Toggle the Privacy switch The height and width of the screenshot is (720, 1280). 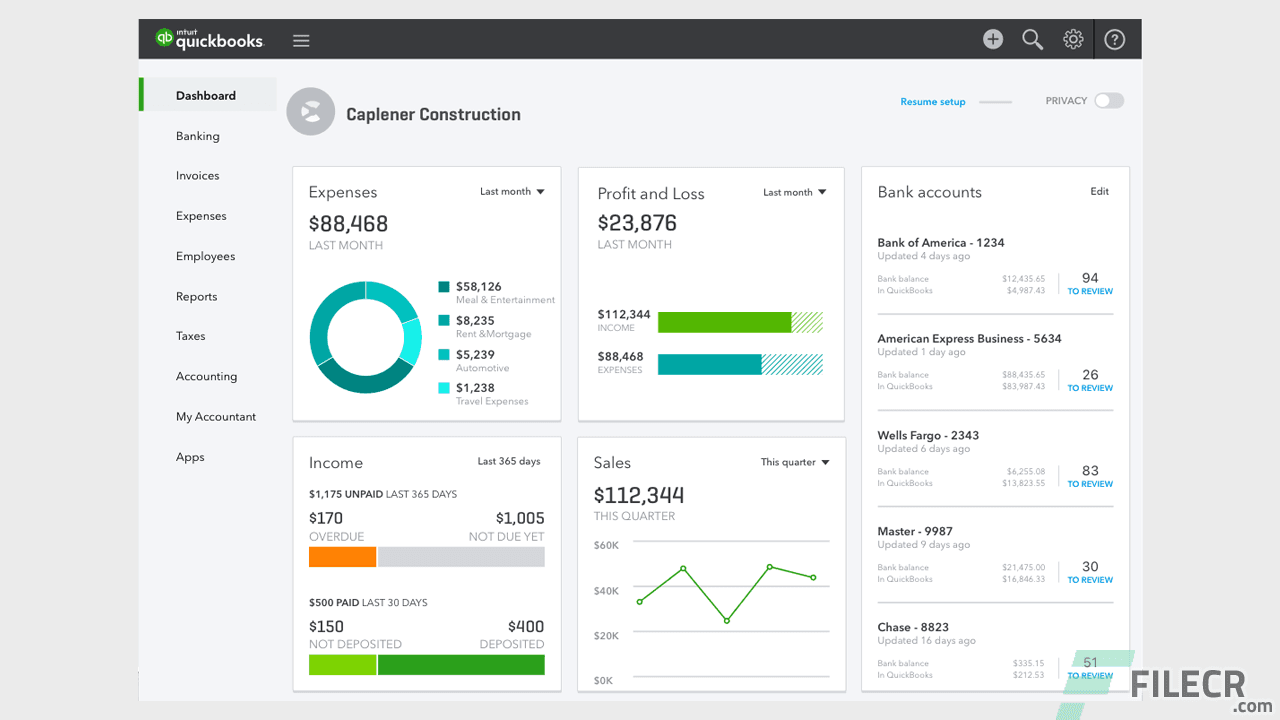click(x=1108, y=100)
